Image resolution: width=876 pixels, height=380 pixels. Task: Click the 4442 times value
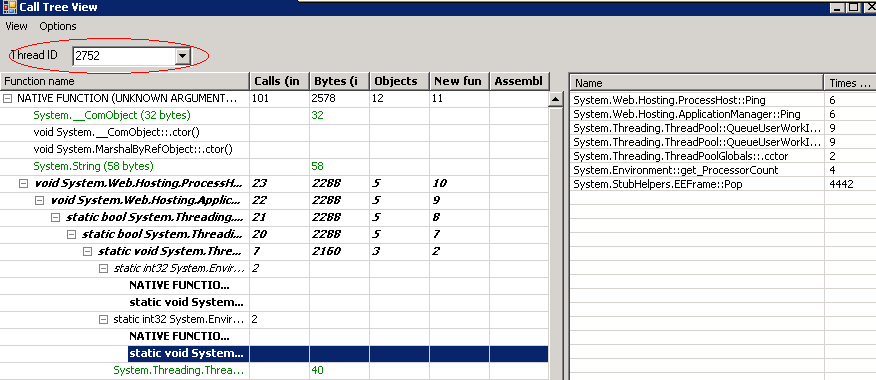coord(841,184)
